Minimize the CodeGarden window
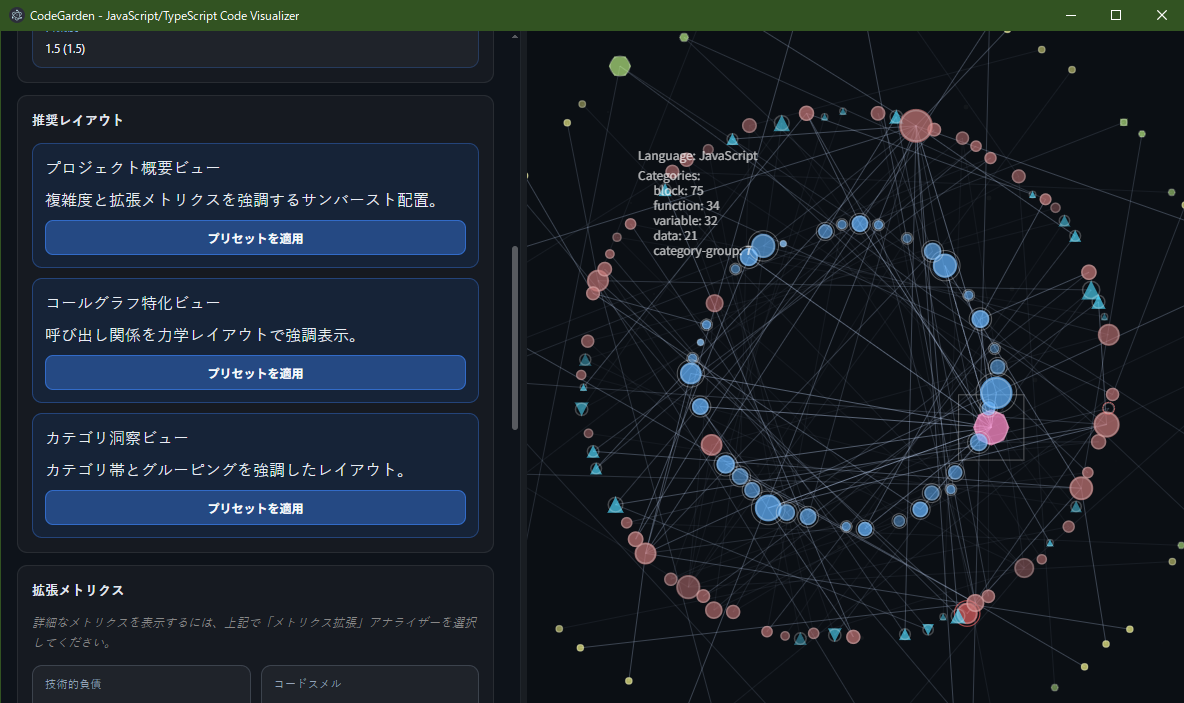 coord(1071,15)
